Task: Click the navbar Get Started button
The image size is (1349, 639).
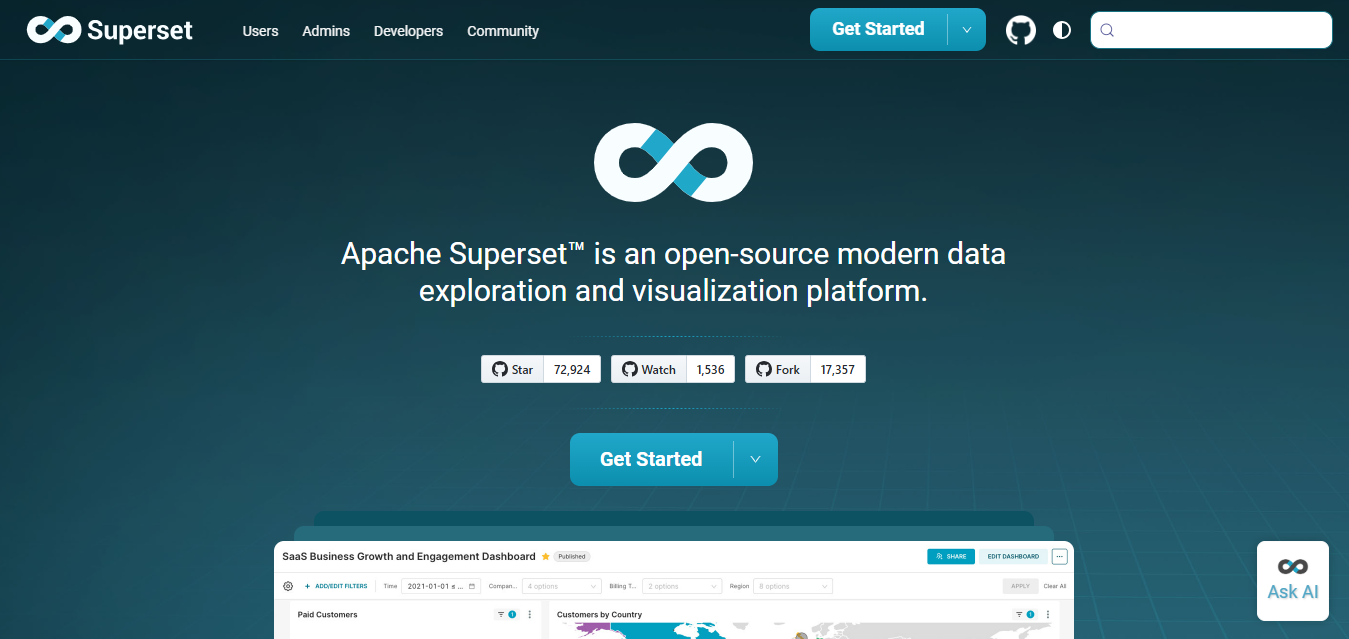Action: click(878, 29)
